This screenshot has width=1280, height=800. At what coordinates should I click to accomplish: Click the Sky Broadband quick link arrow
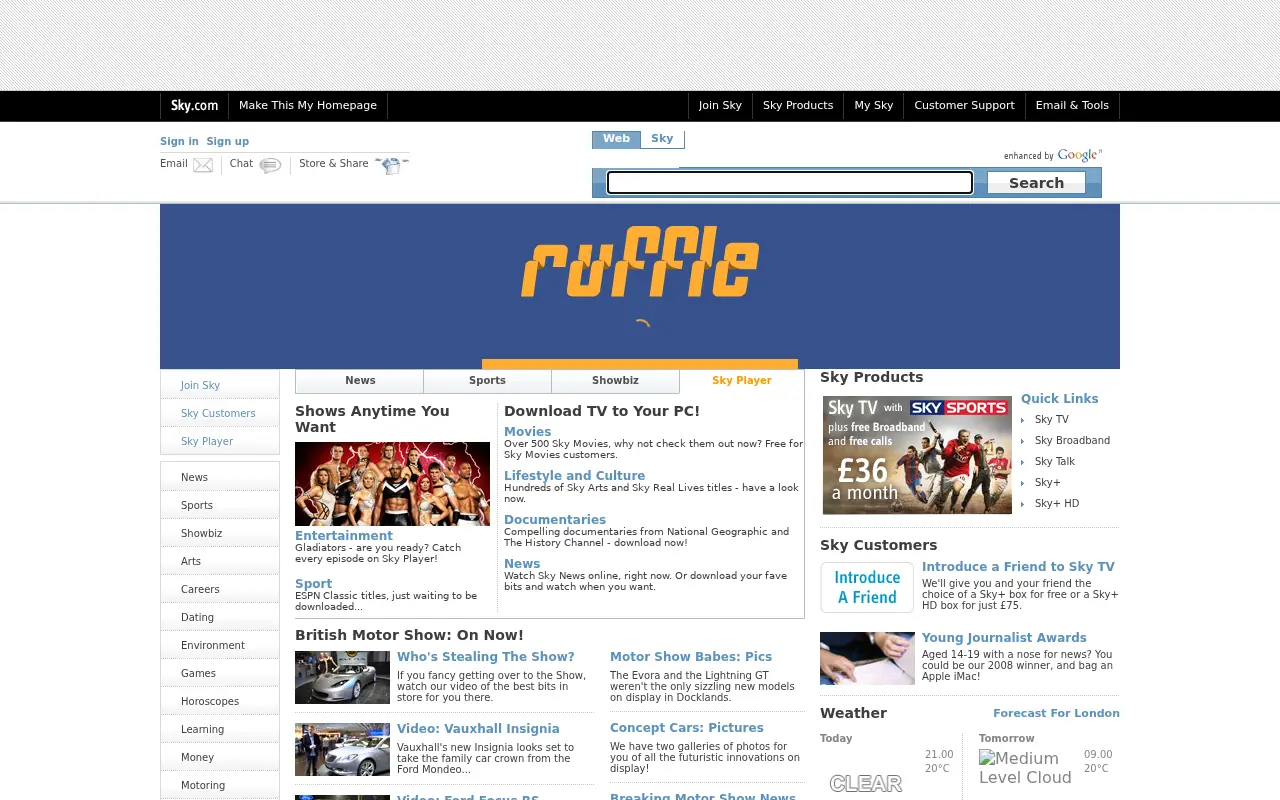click(x=1022, y=441)
